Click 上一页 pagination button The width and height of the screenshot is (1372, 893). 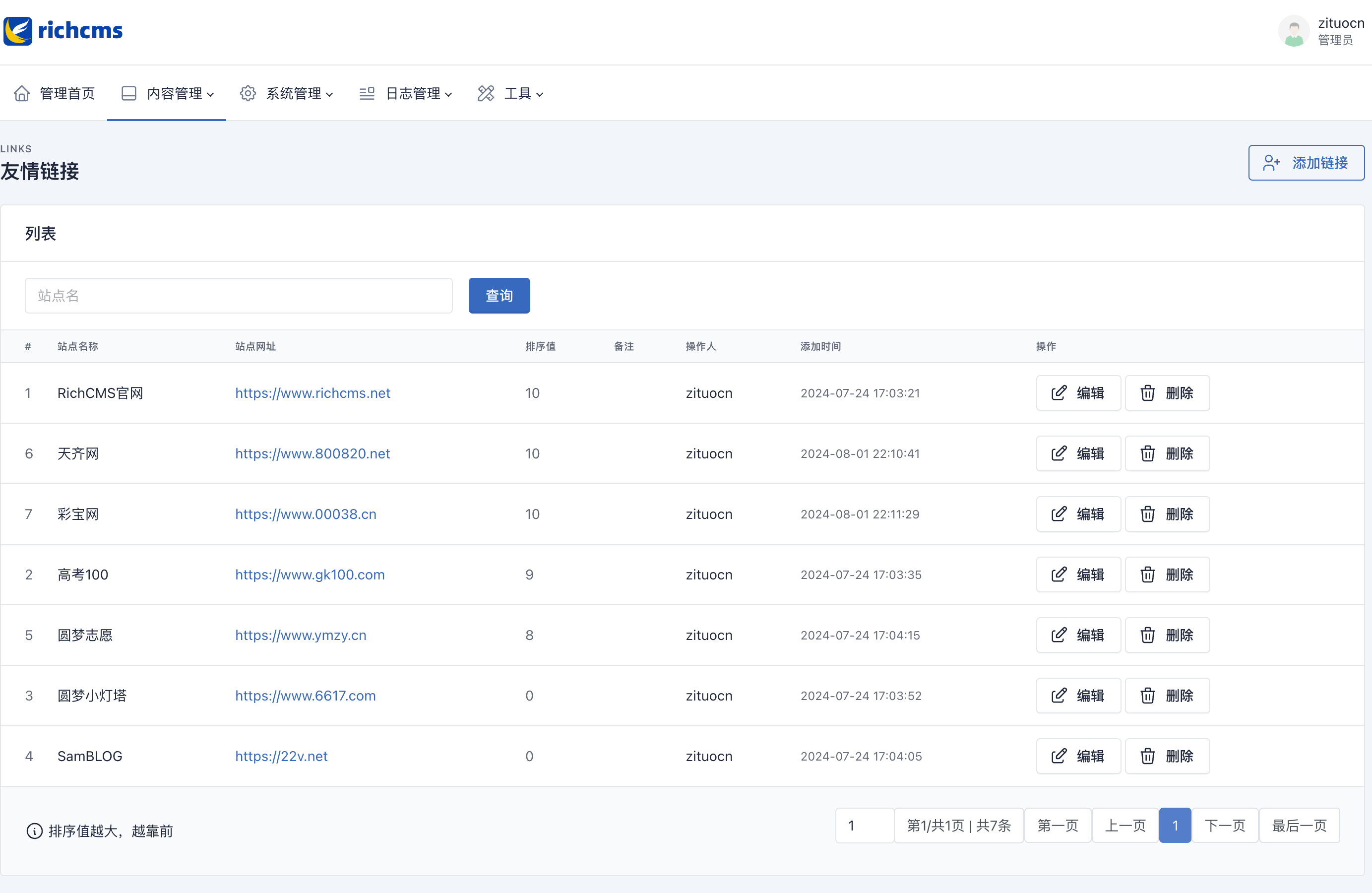click(x=1125, y=826)
